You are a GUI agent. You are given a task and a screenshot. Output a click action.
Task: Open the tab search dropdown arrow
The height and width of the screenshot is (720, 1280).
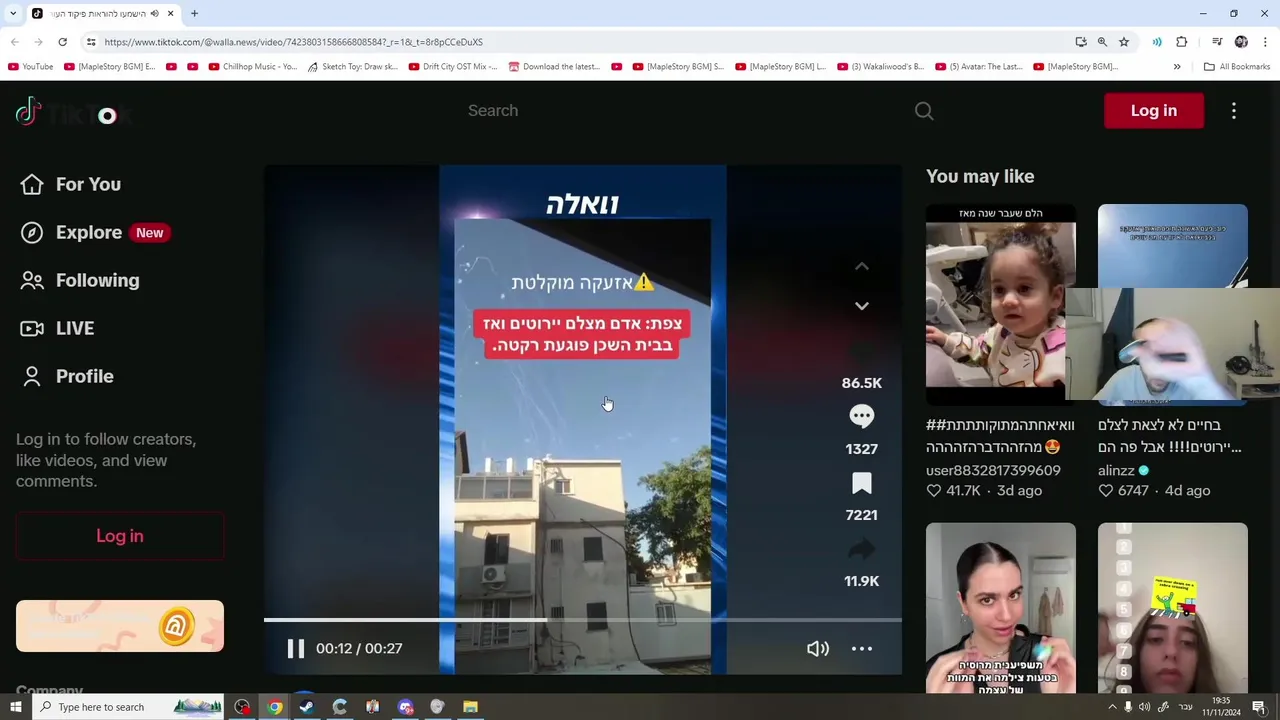pos(13,14)
